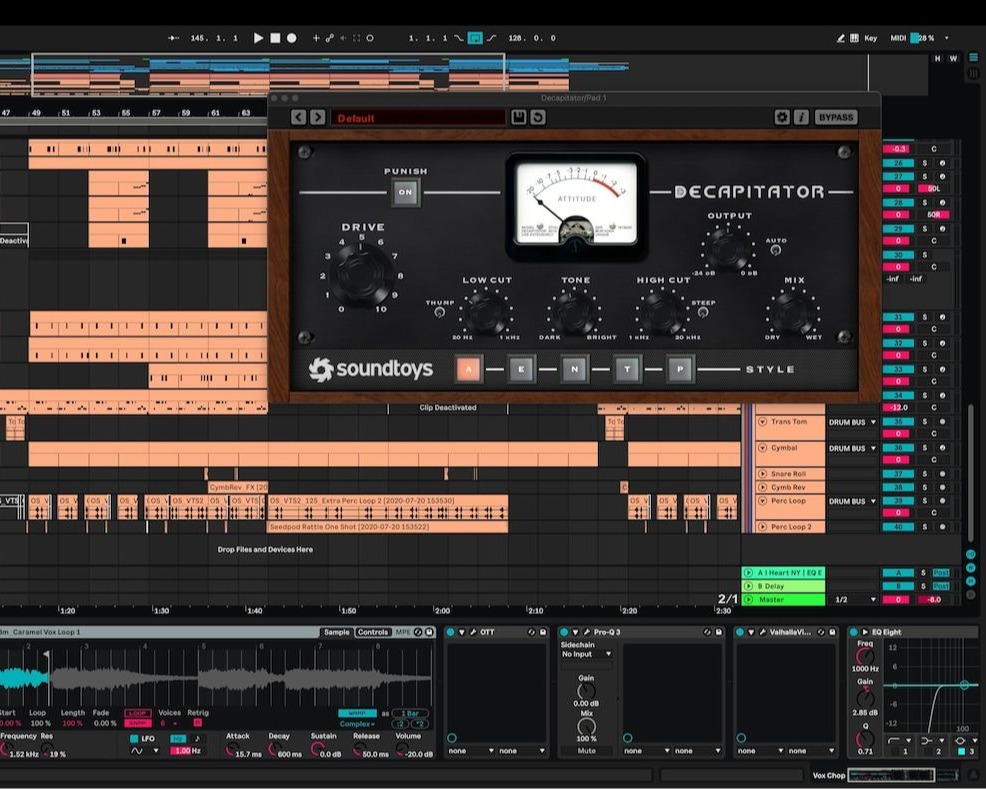
Task: Open the Complex warp mode dropdown
Action: 355,724
